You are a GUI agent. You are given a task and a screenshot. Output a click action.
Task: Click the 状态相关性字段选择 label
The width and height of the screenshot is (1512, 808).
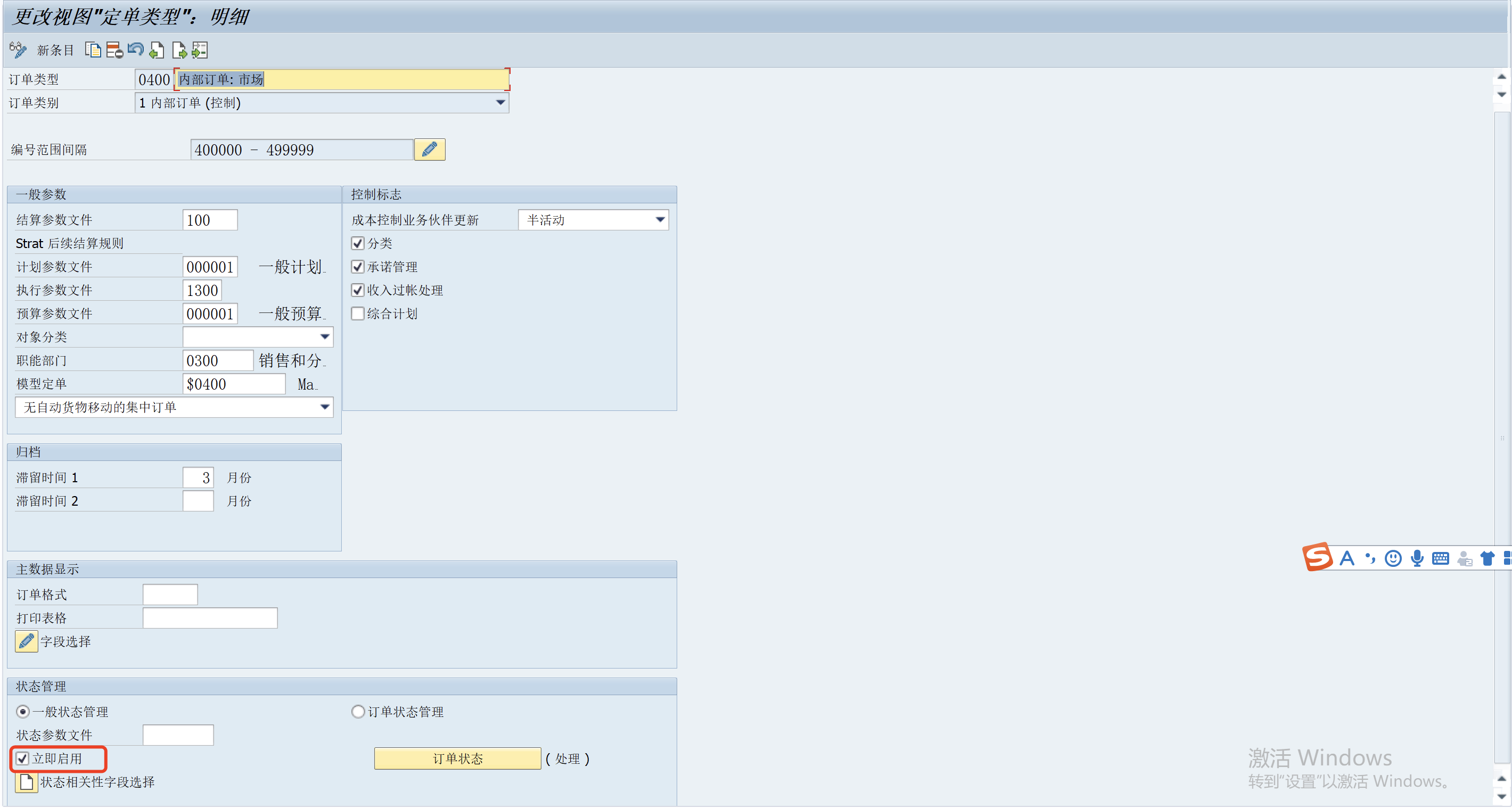tap(97, 781)
